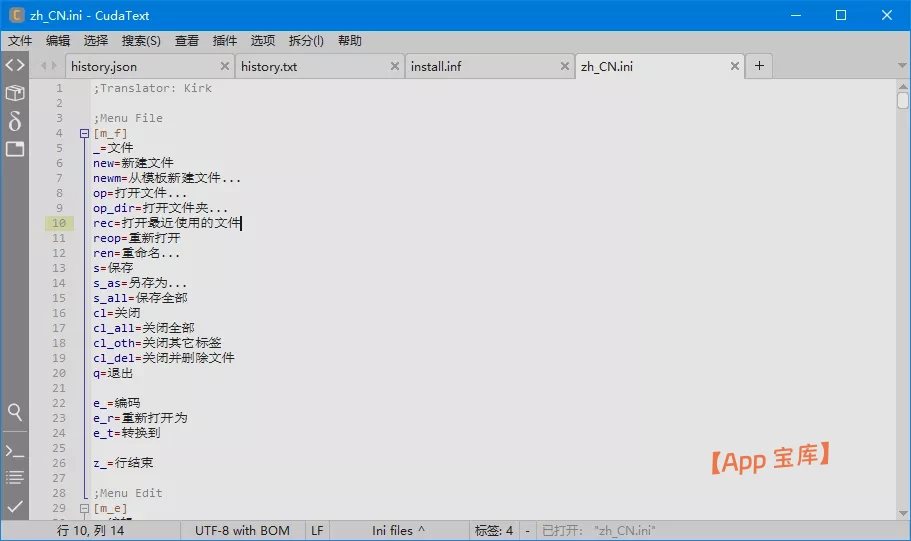Open the Snippets delta sidebar icon

[15, 121]
